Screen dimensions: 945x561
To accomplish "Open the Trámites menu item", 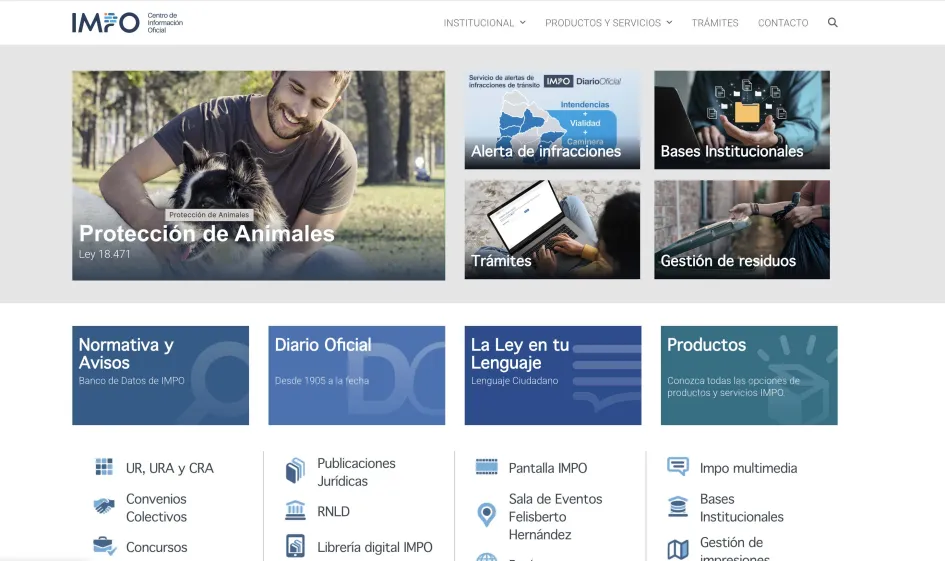I will (715, 23).
